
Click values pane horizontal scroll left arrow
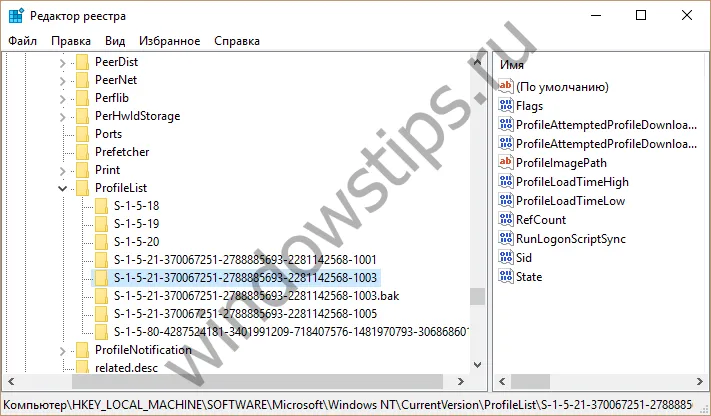pyautogui.click(x=502, y=382)
